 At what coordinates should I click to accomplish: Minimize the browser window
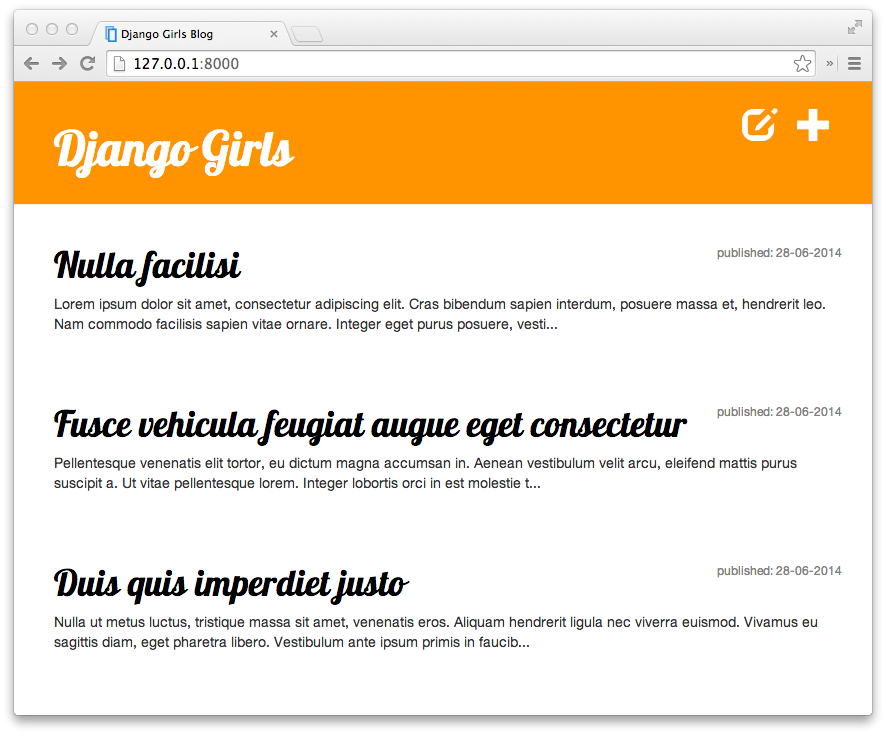tap(52, 30)
